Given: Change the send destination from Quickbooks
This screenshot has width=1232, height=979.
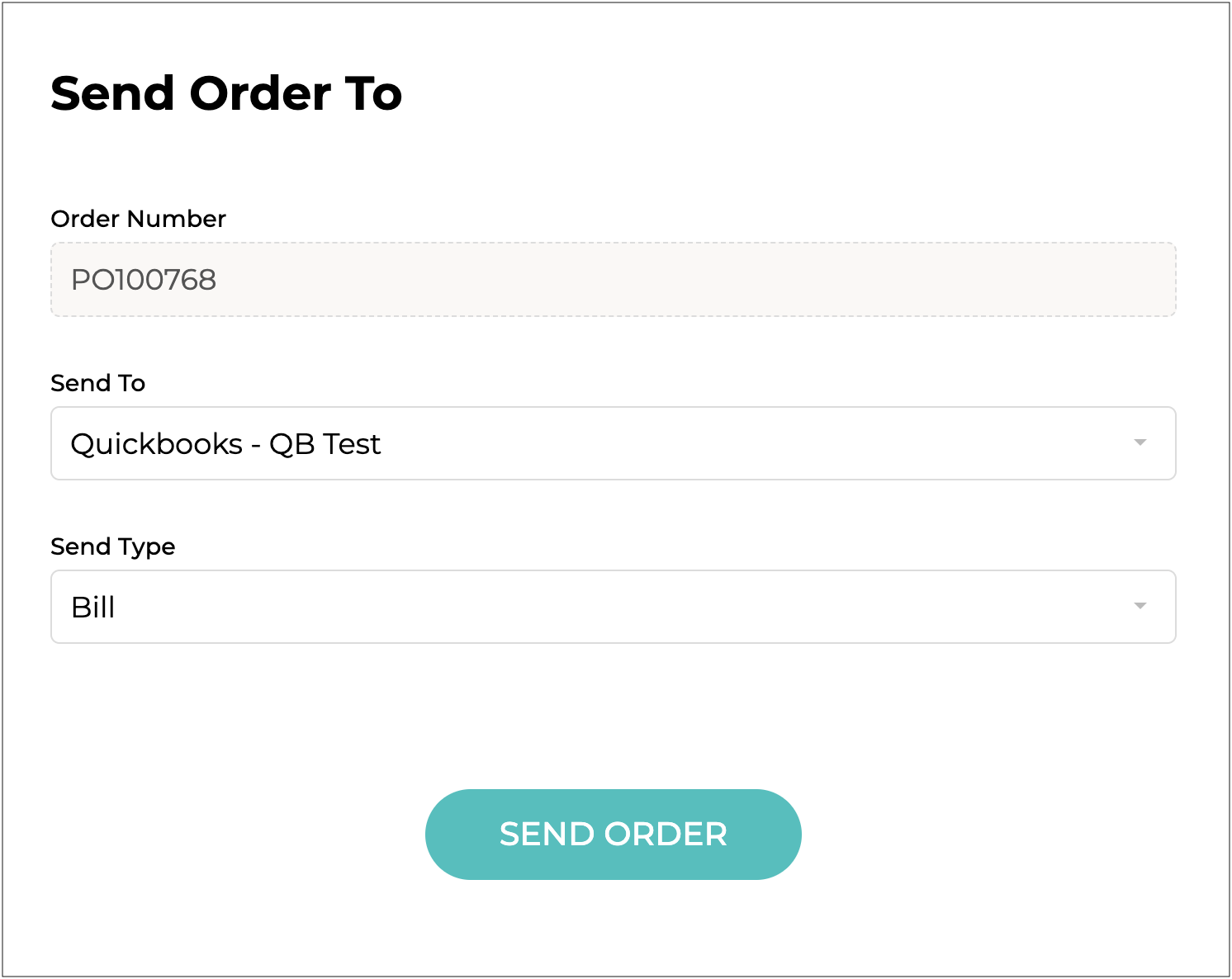Looking at the screenshot, I should tap(613, 443).
